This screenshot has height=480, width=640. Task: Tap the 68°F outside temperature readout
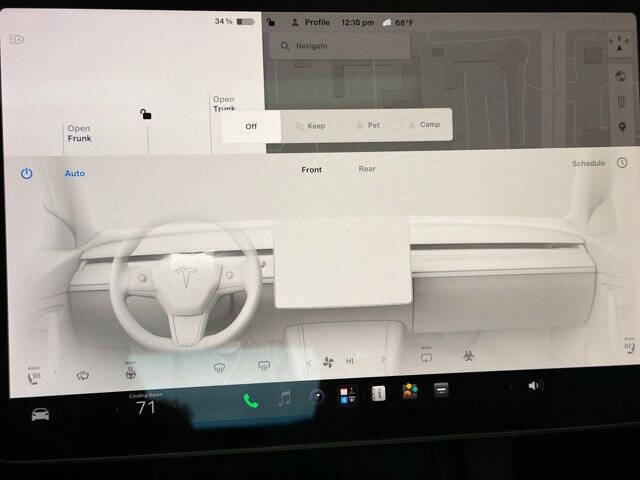point(398,23)
